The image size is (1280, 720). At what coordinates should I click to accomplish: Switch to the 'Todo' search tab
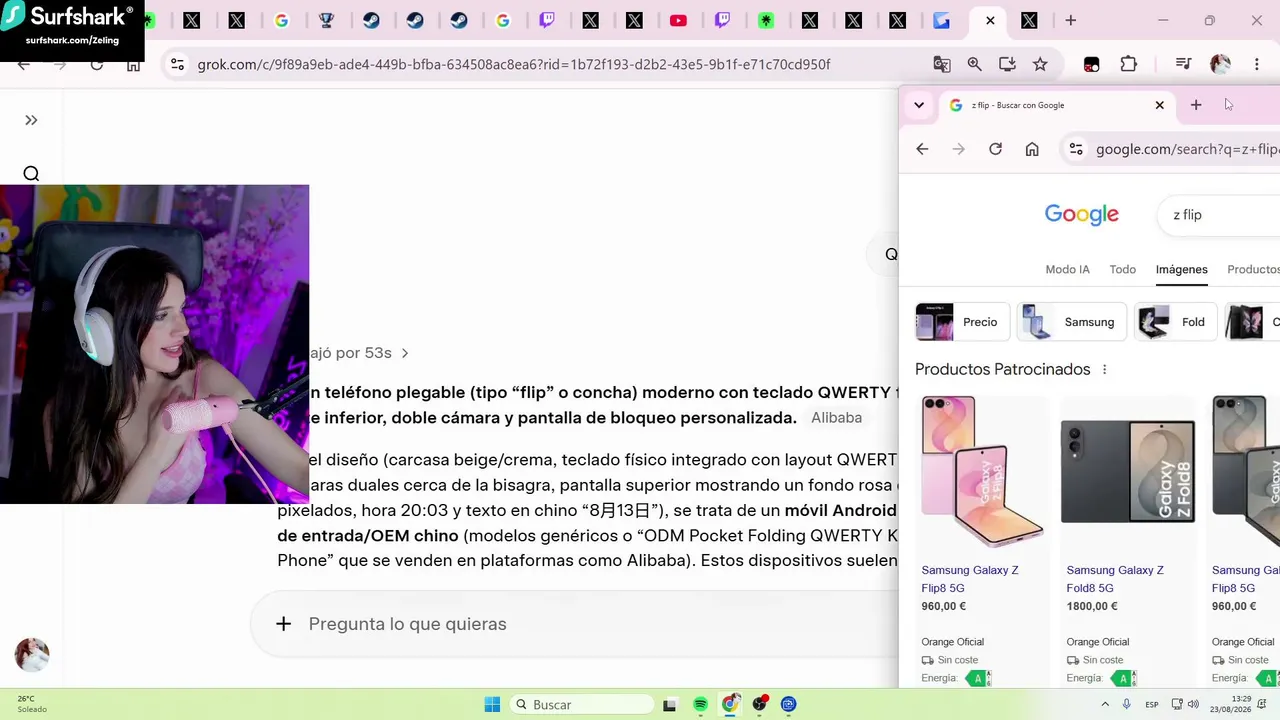tap(1122, 269)
